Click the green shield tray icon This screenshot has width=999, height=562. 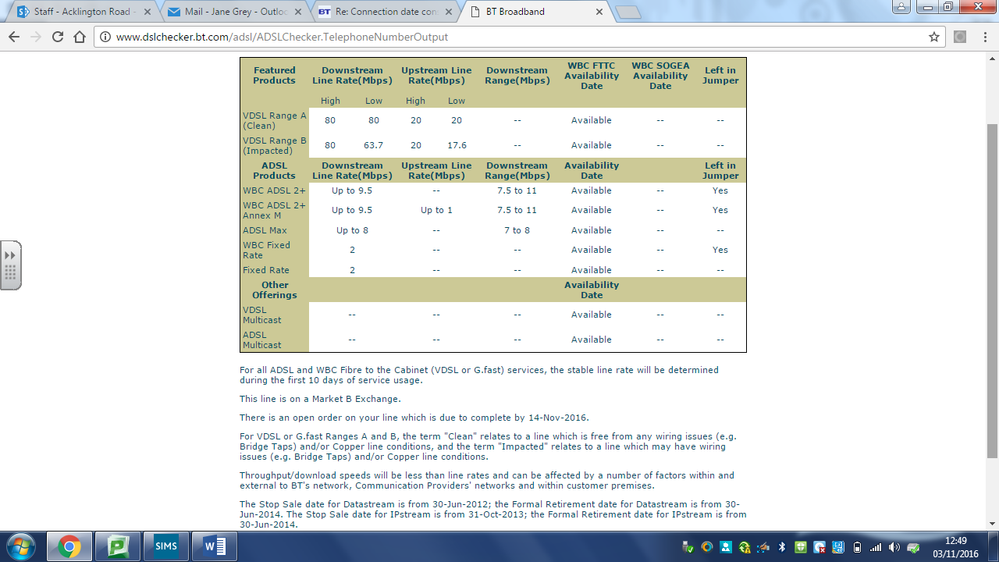[800, 547]
